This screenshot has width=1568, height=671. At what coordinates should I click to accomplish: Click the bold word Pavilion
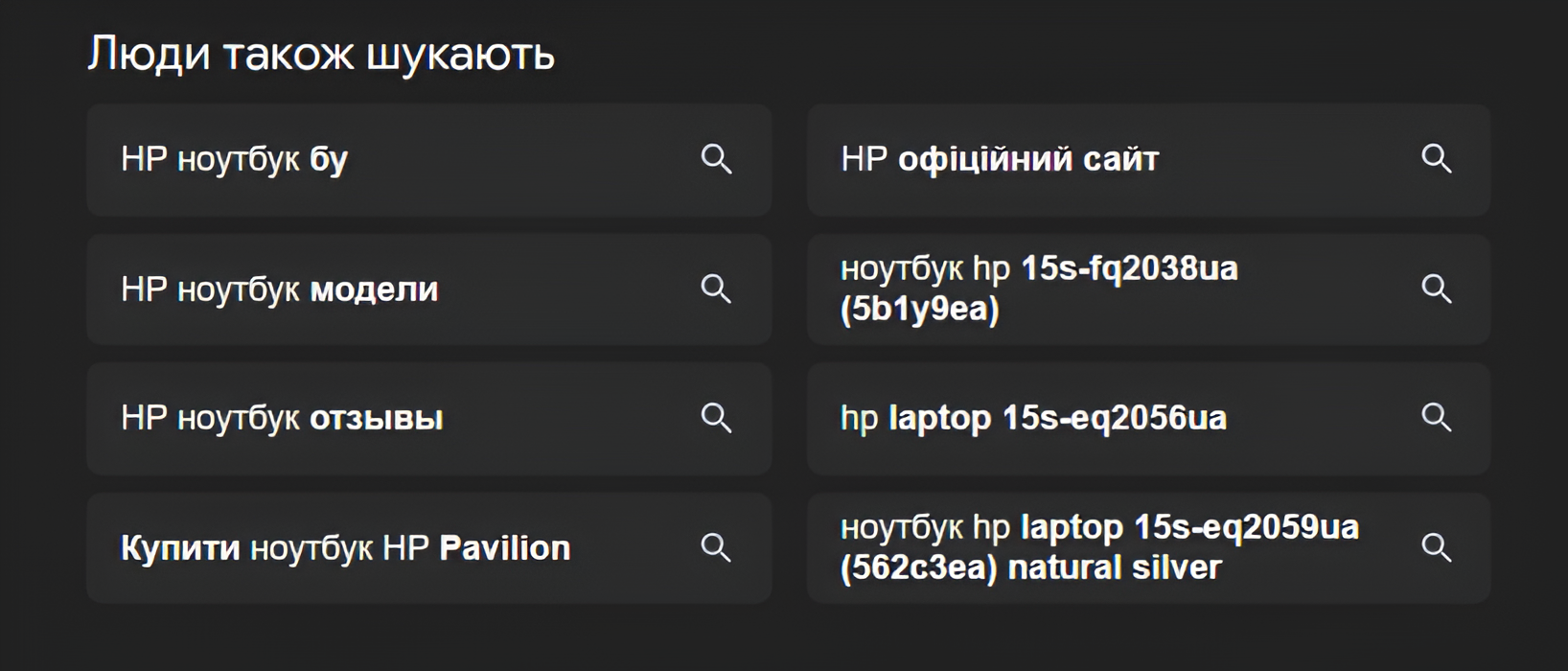(x=505, y=548)
